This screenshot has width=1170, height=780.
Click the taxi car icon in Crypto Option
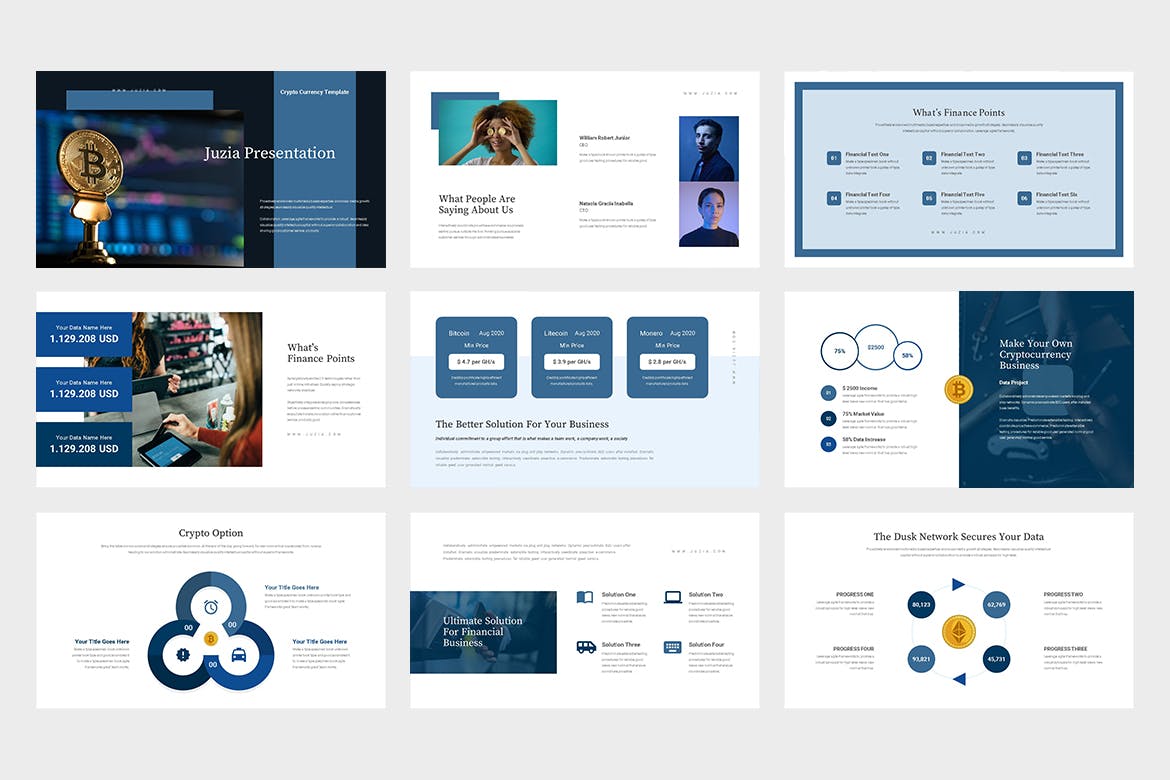pos(239,655)
